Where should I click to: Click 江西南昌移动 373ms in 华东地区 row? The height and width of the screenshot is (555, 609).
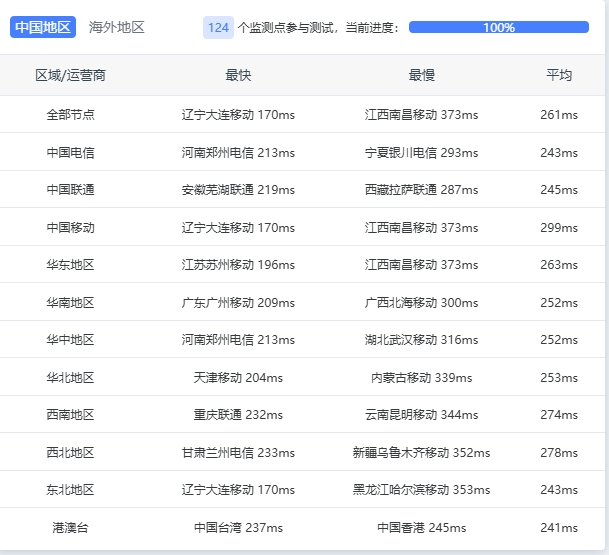pos(421,264)
